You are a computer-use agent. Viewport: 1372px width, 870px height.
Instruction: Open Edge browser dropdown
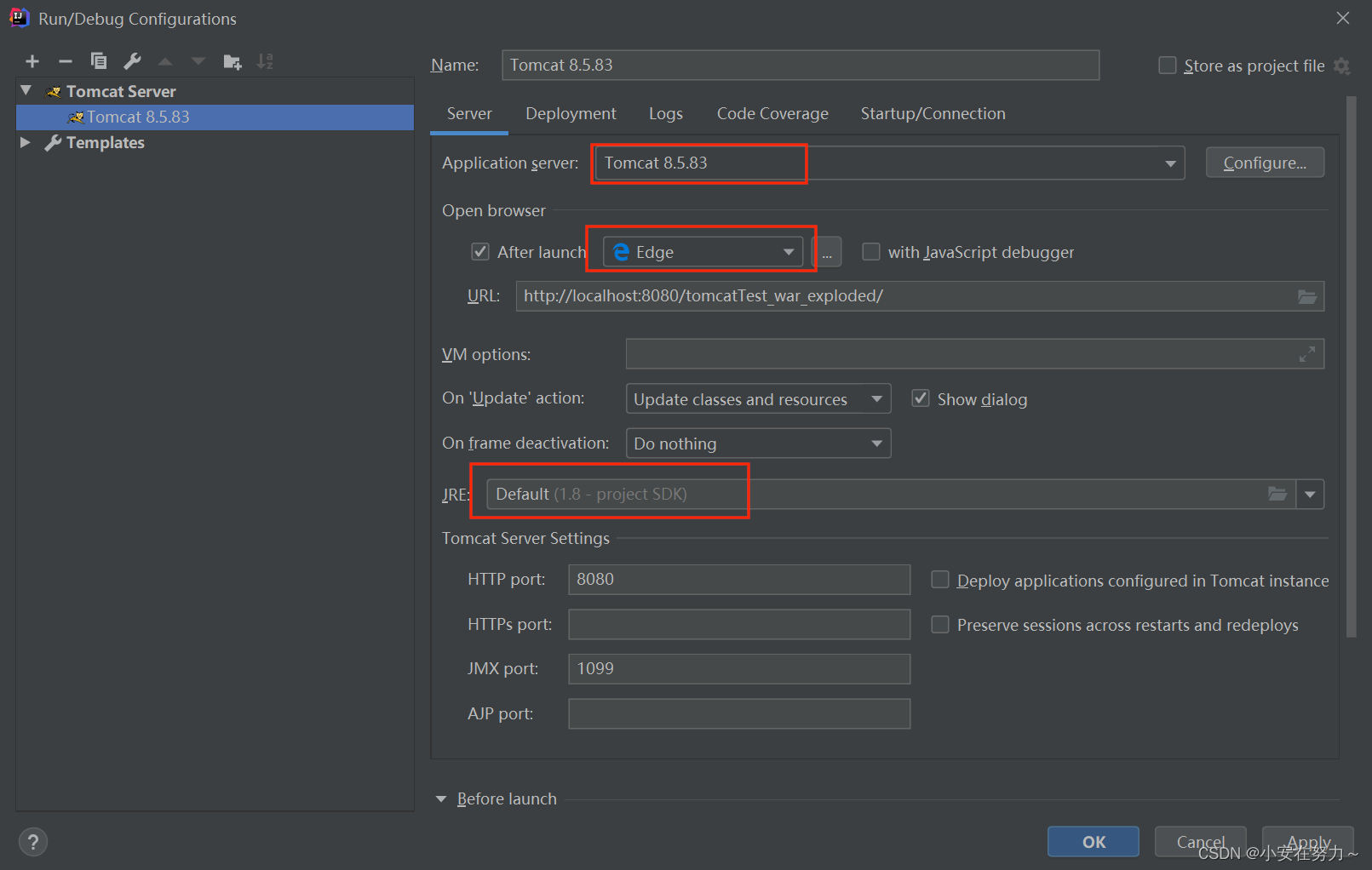point(703,252)
